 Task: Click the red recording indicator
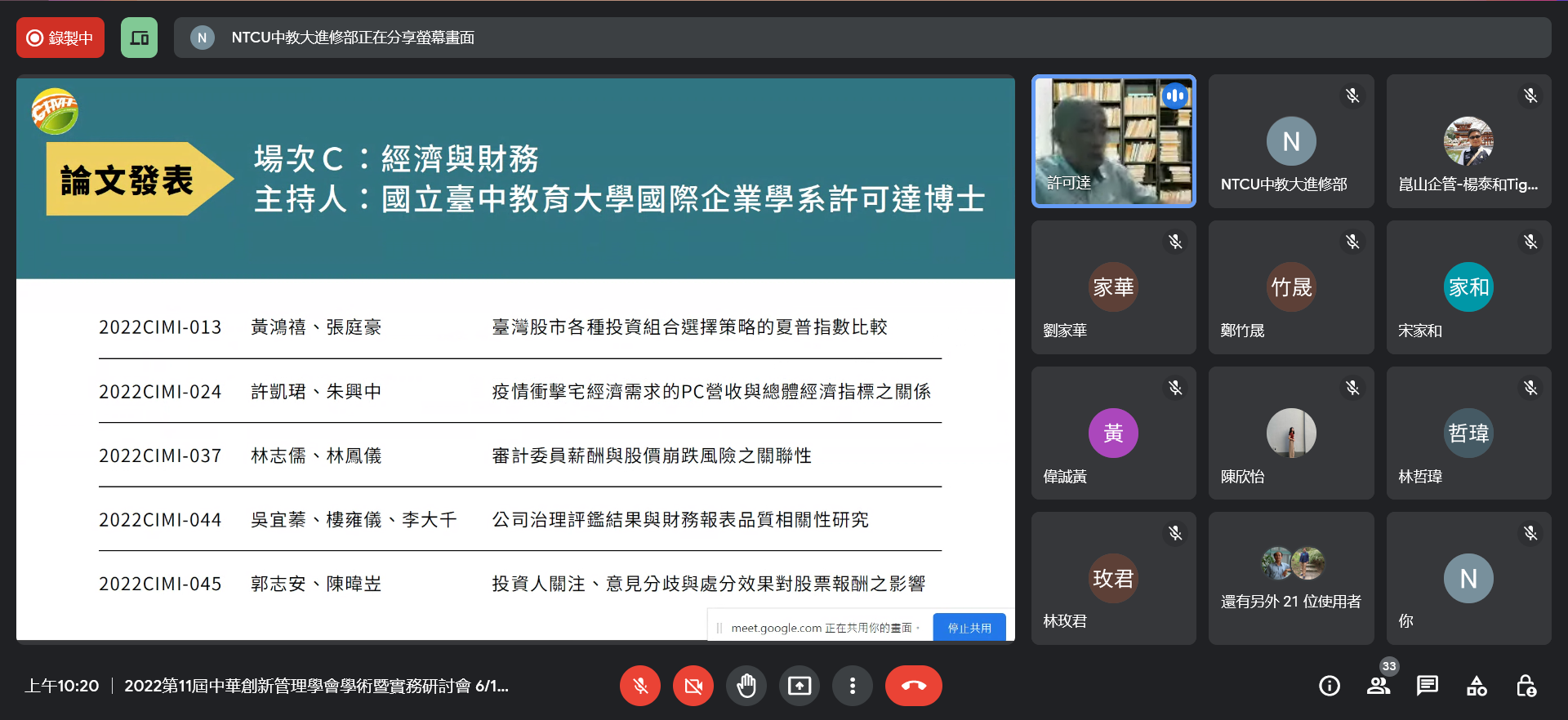tap(60, 38)
